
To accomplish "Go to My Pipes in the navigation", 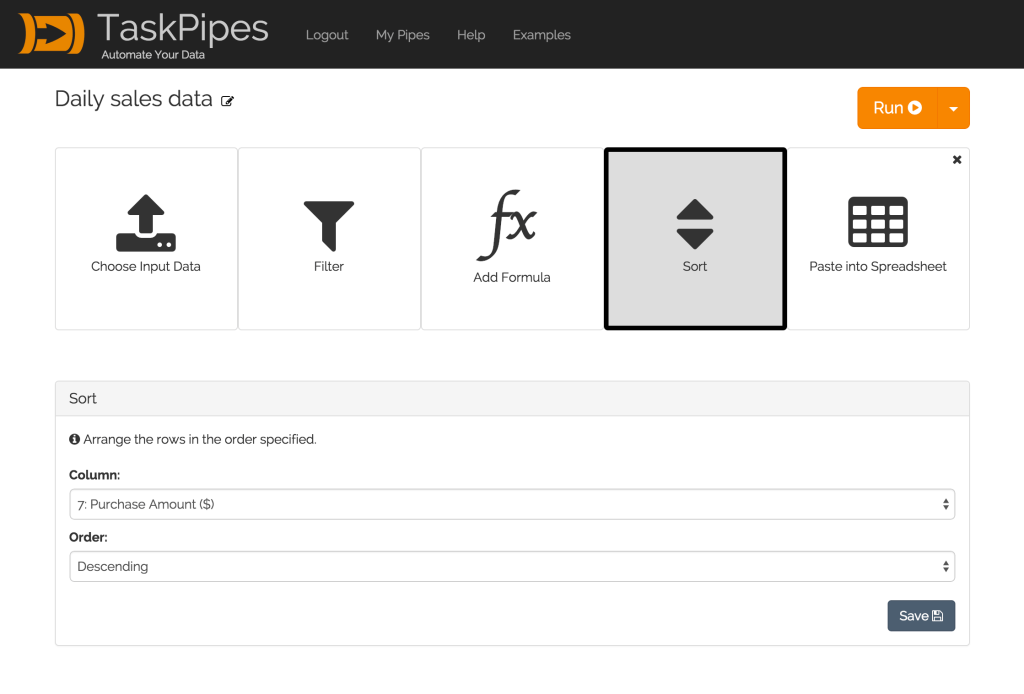I will click(x=402, y=35).
